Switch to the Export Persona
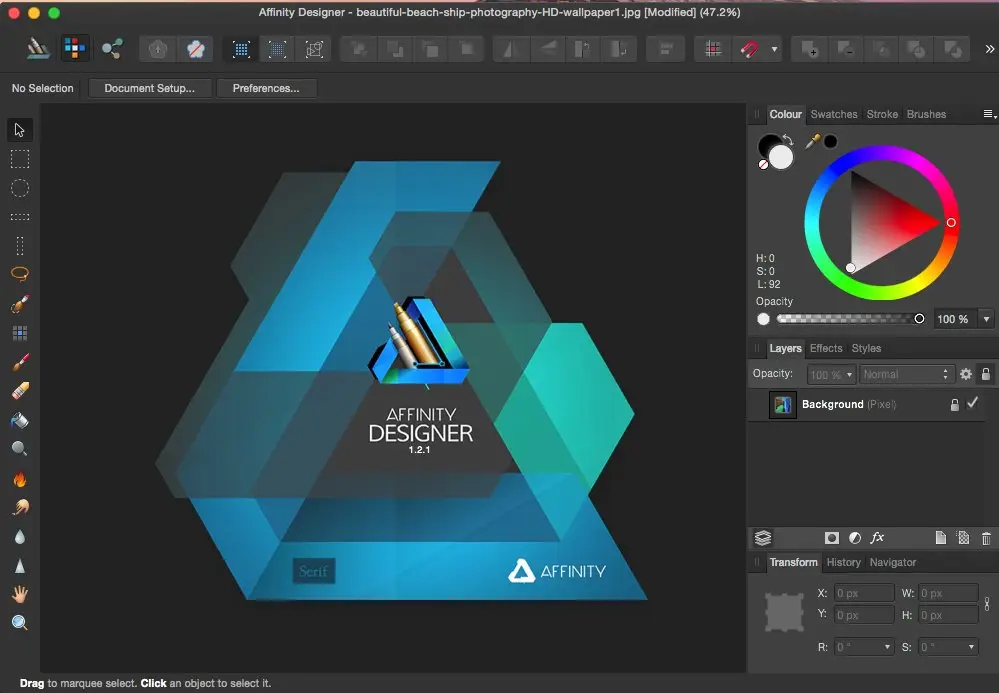The width and height of the screenshot is (999, 693). click(x=112, y=48)
